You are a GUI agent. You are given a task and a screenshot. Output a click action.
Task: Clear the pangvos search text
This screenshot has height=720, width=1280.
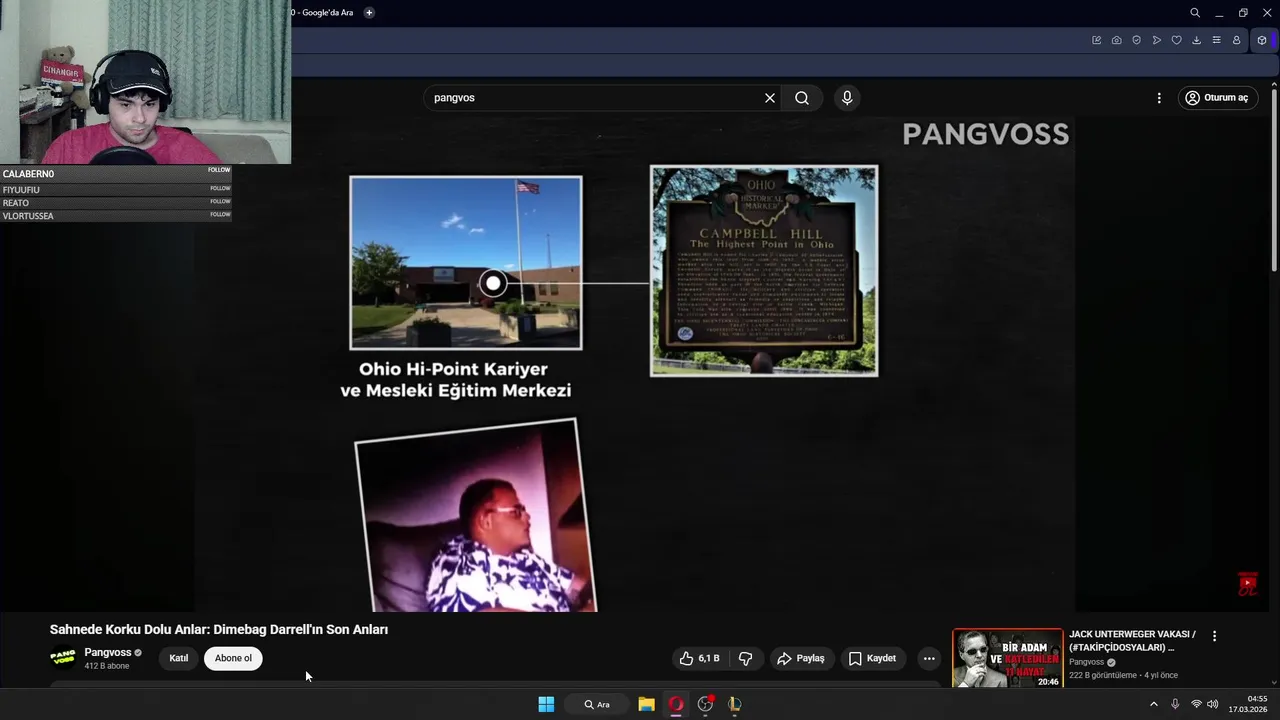coord(770,98)
